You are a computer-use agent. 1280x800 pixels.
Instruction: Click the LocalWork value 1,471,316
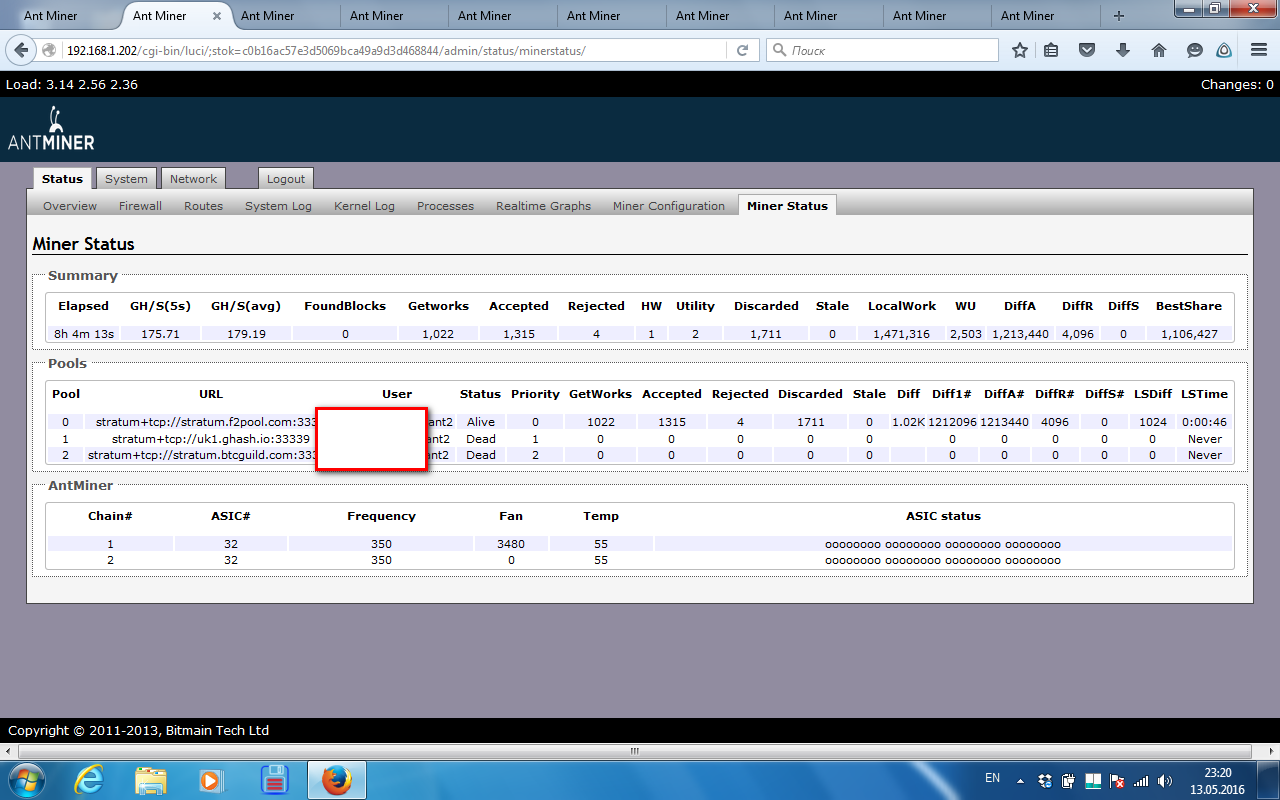[901, 334]
